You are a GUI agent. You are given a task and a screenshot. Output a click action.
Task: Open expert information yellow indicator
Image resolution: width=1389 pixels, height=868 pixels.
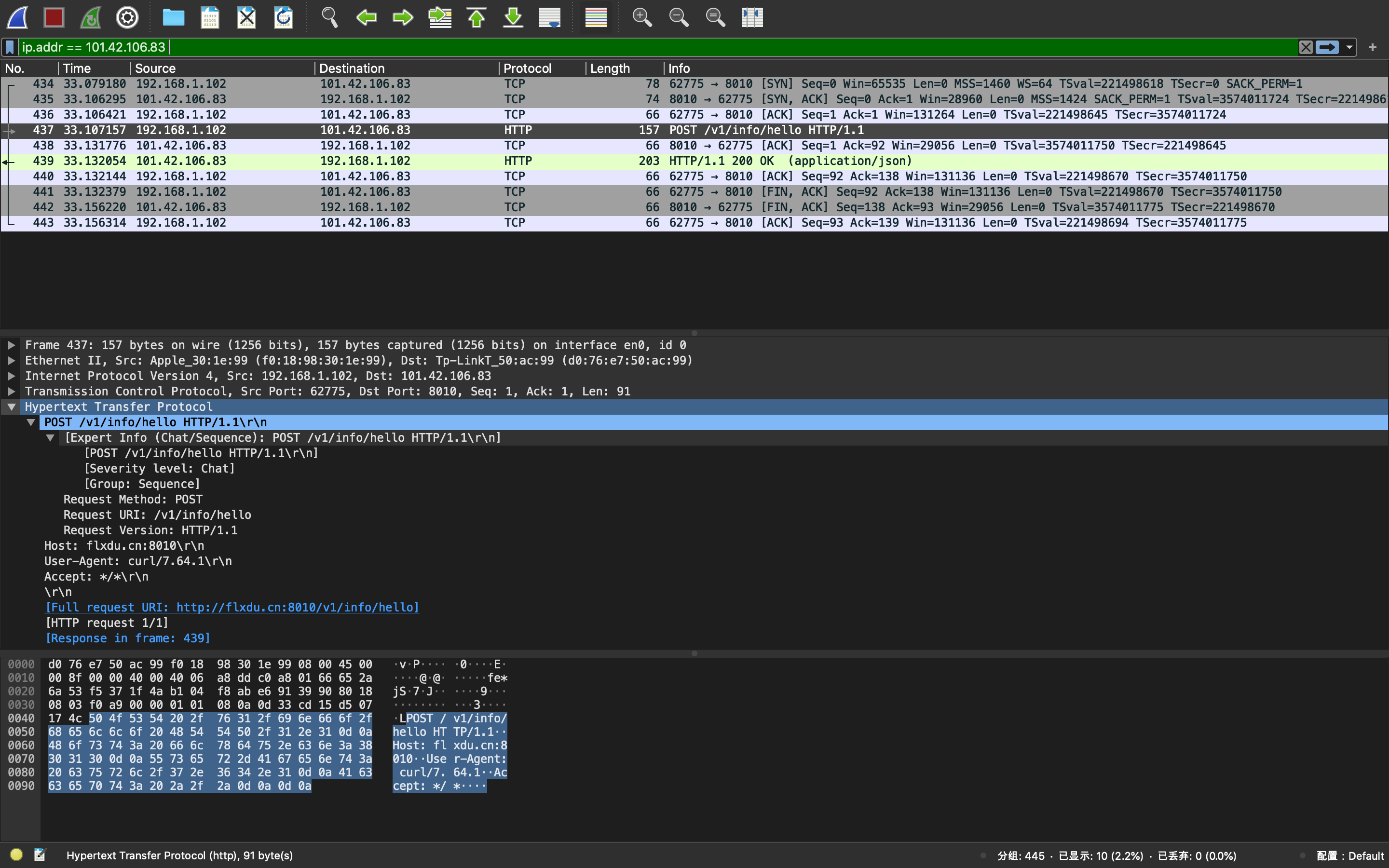(x=16, y=855)
